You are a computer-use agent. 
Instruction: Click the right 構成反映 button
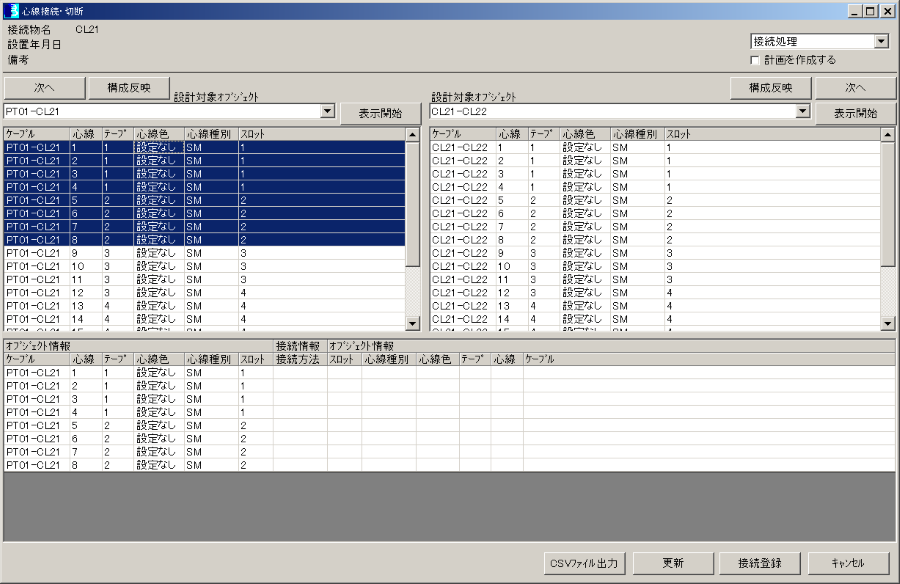pyautogui.click(x=771, y=88)
